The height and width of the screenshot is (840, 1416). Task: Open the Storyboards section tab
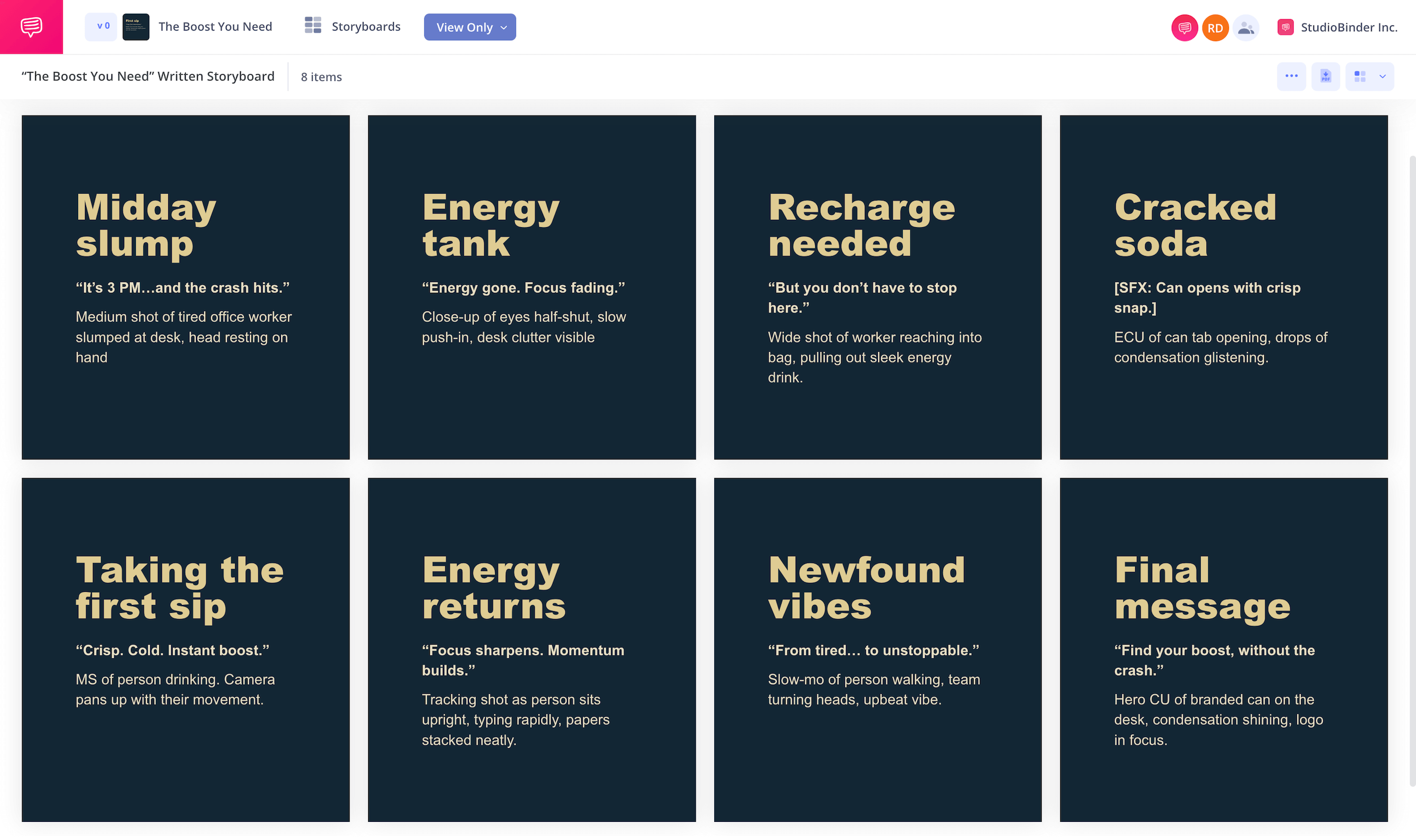365,27
